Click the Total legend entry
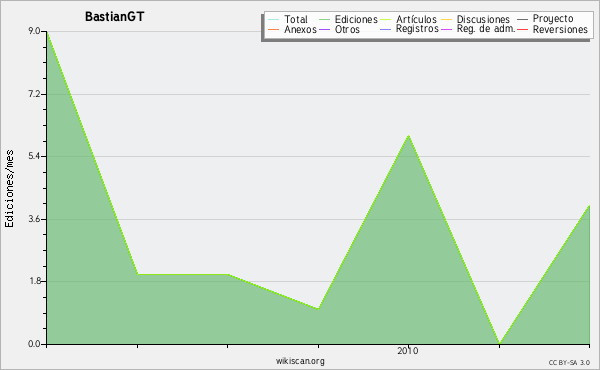The height and width of the screenshot is (370, 600). 288,19
